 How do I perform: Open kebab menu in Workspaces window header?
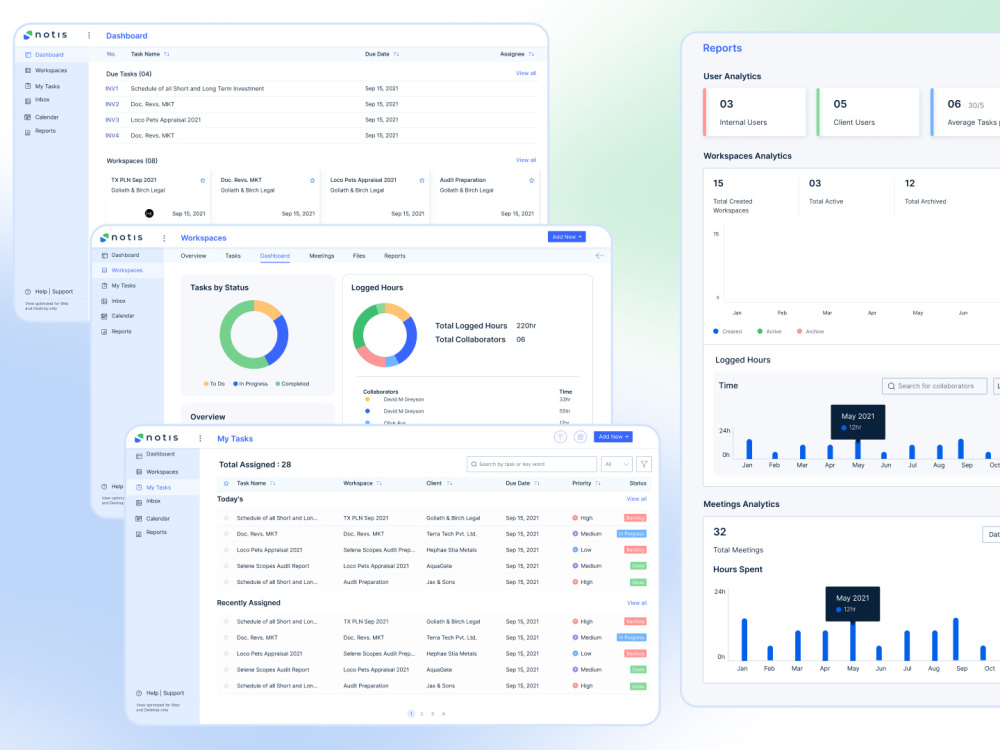click(x=164, y=238)
